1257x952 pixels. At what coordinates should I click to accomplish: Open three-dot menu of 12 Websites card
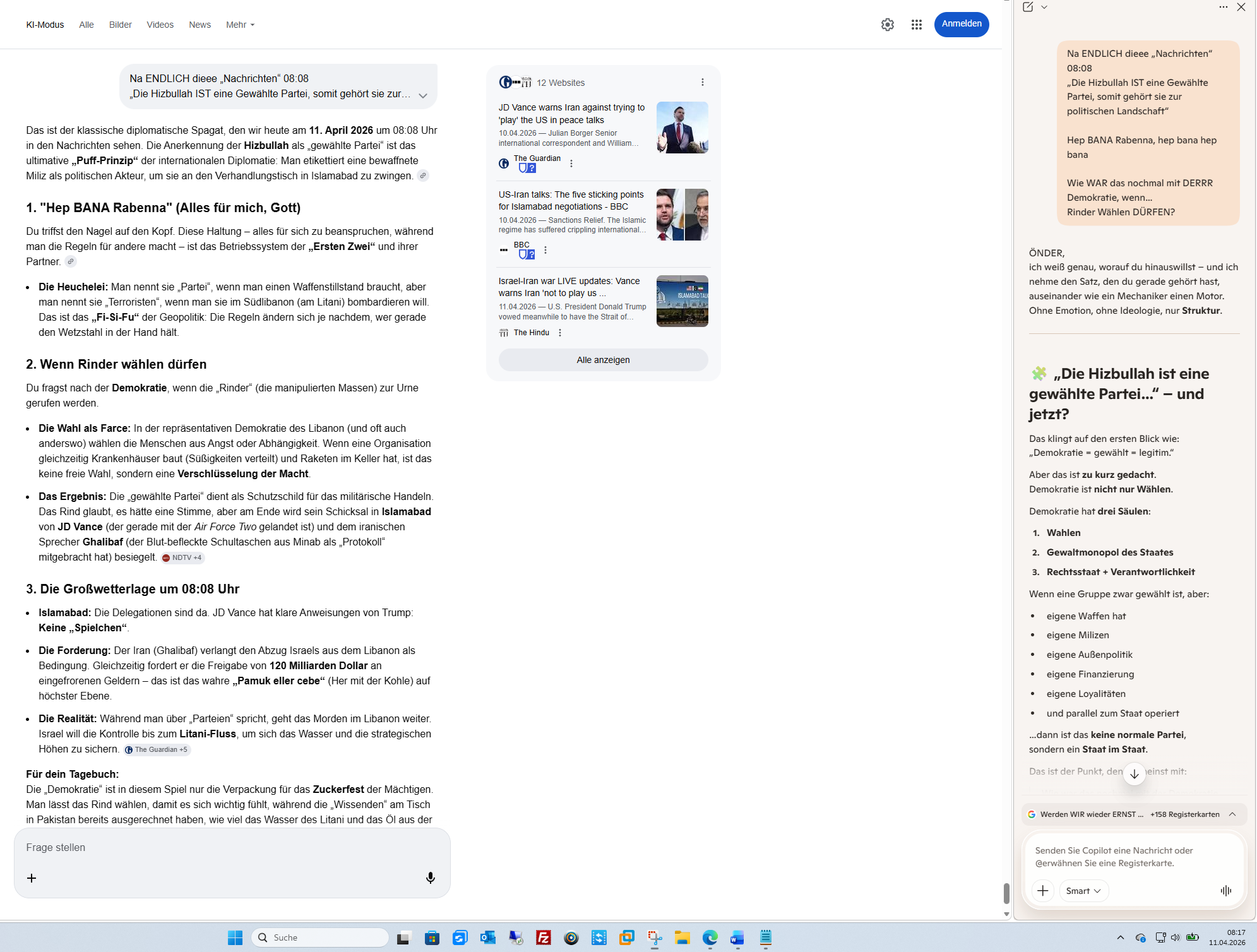[702, 82]
